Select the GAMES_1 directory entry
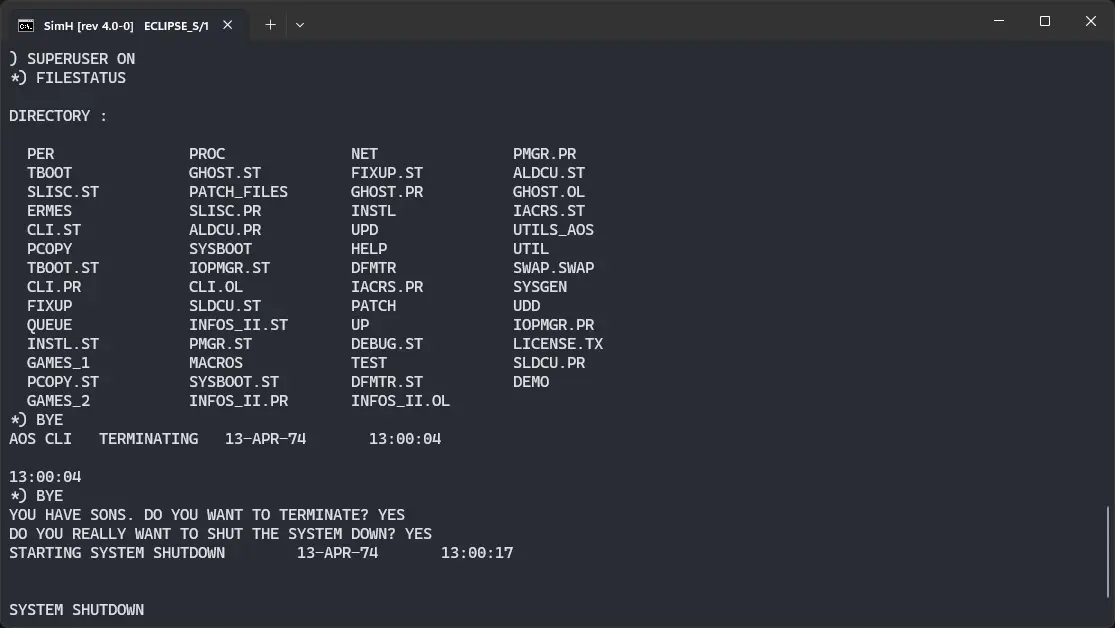 (x=58, y=362)
